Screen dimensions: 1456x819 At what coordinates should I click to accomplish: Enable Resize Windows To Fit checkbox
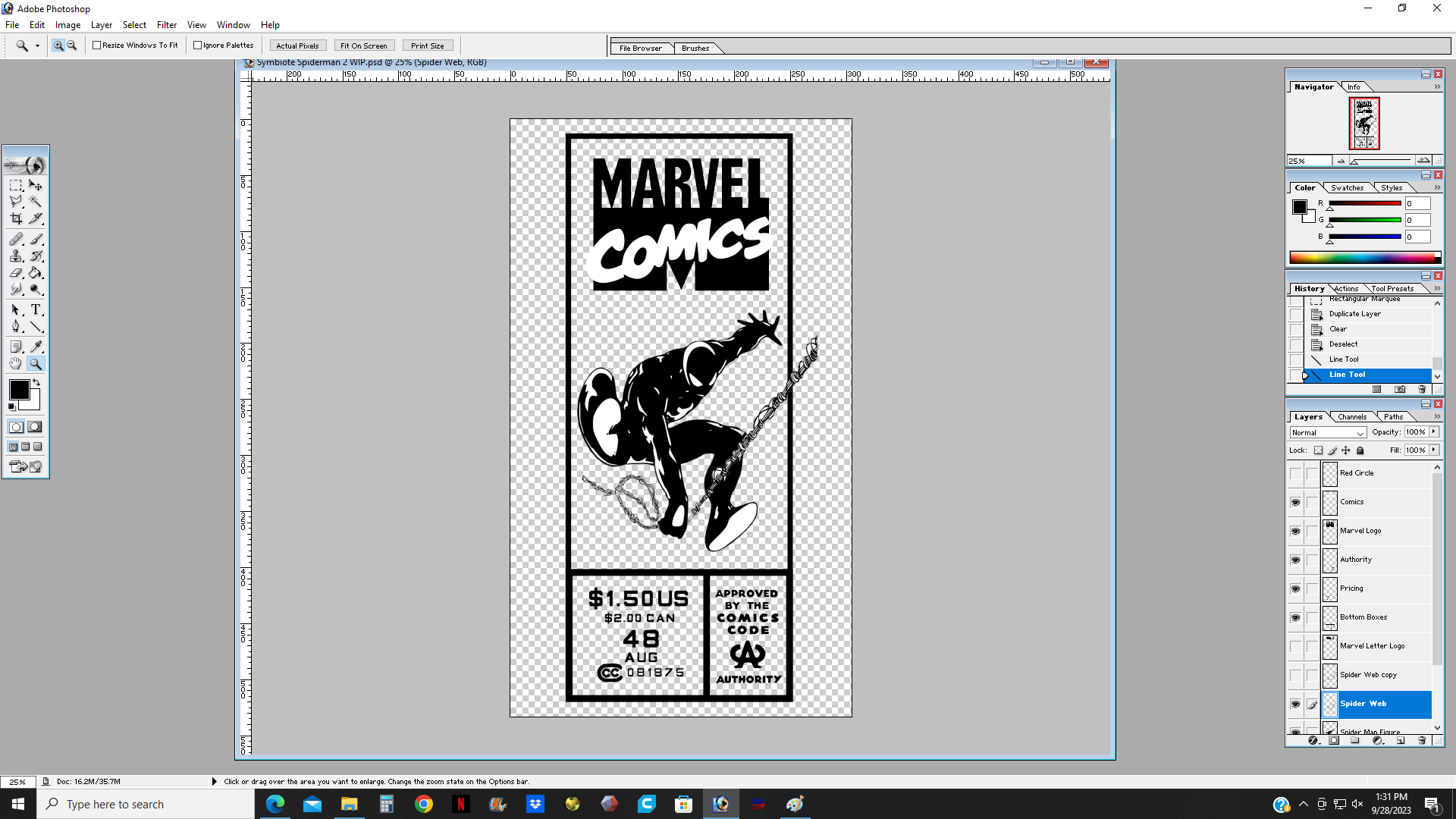97,45
